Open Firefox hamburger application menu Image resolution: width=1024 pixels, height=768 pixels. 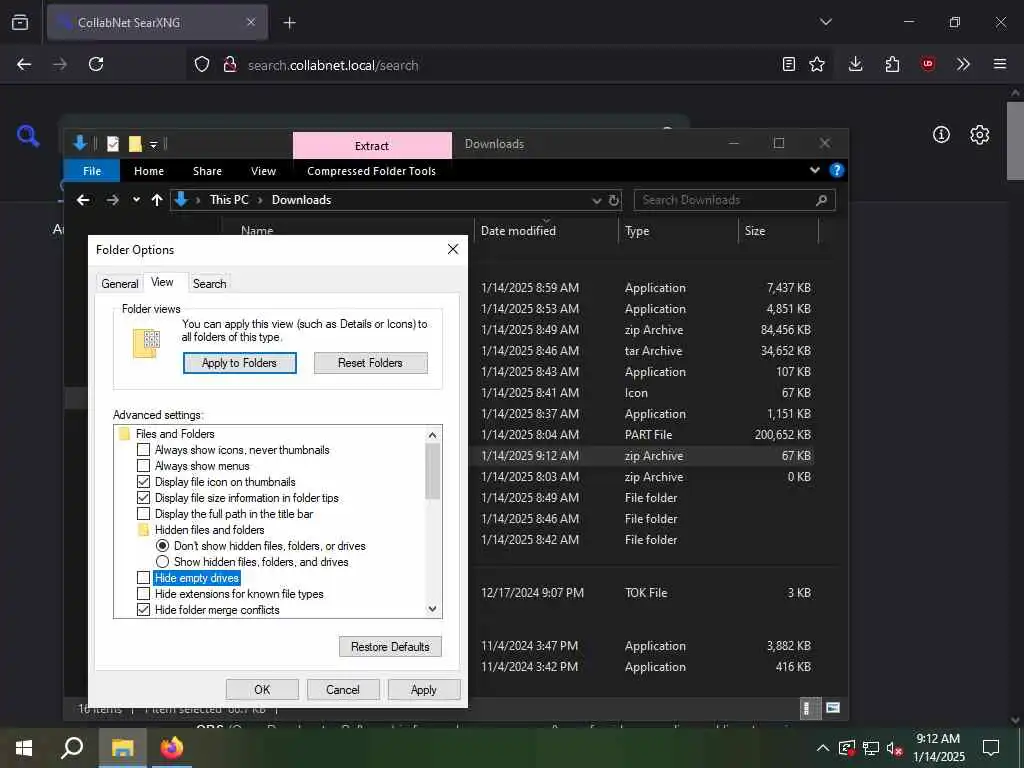pos(1000,64)
